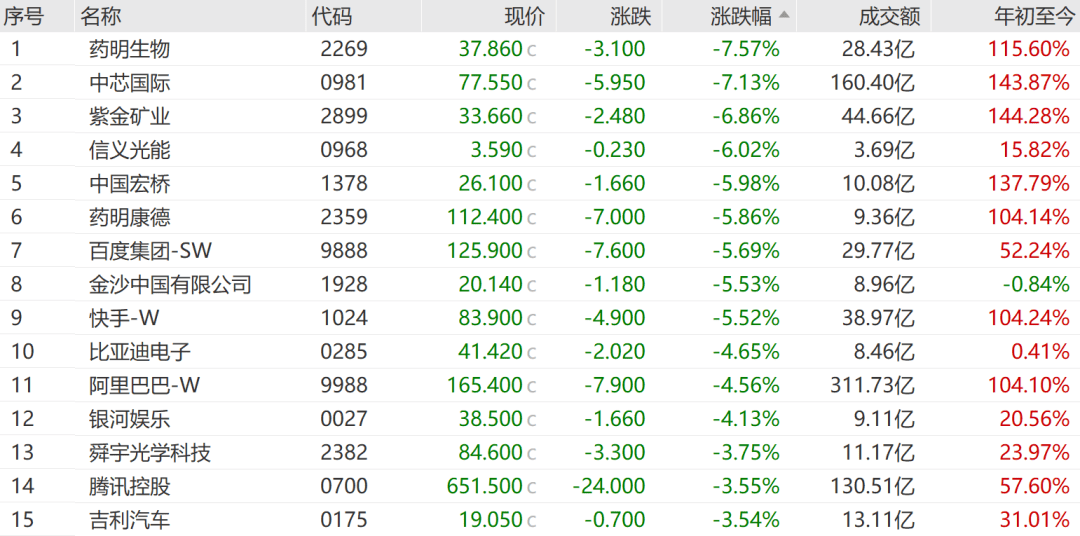This screenshot has width=1080, height=536.
Task: Click the 年初至今 column header
Action: point(1031,16)
